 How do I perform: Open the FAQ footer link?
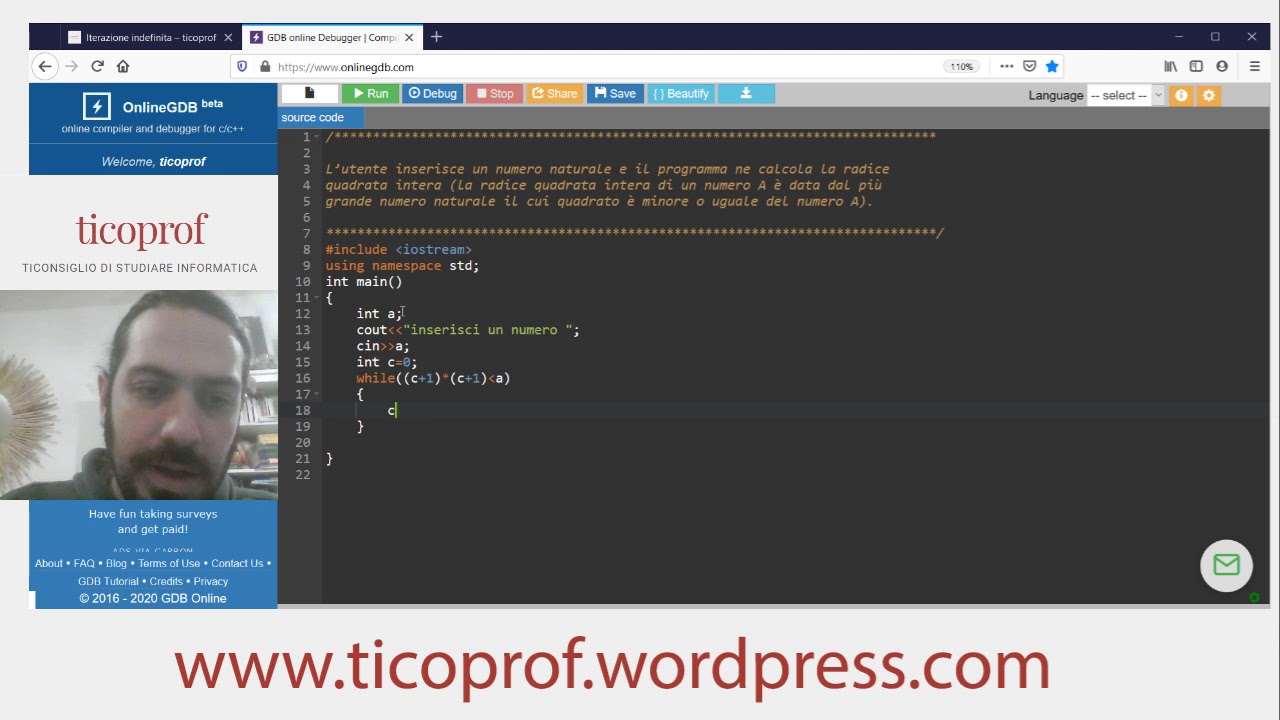84,563
